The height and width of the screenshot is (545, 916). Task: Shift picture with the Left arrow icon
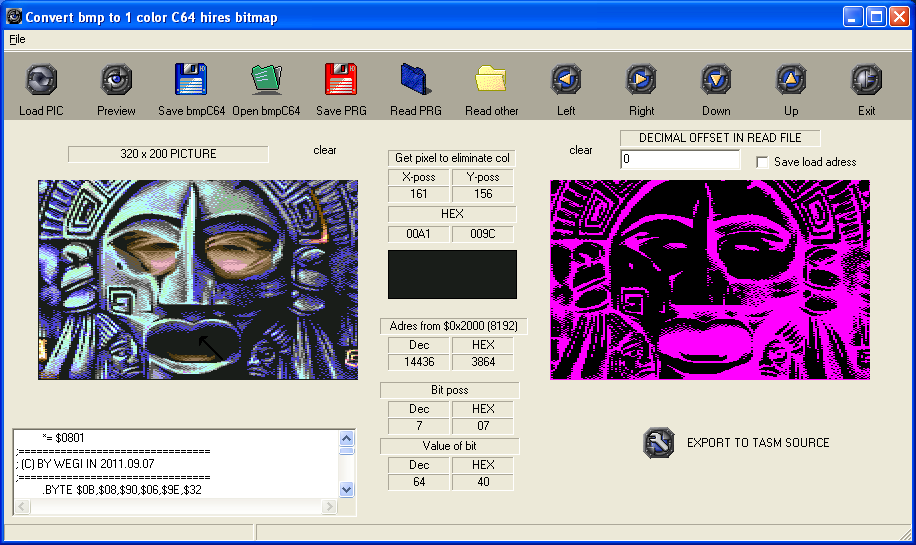(x=566, y=80)
